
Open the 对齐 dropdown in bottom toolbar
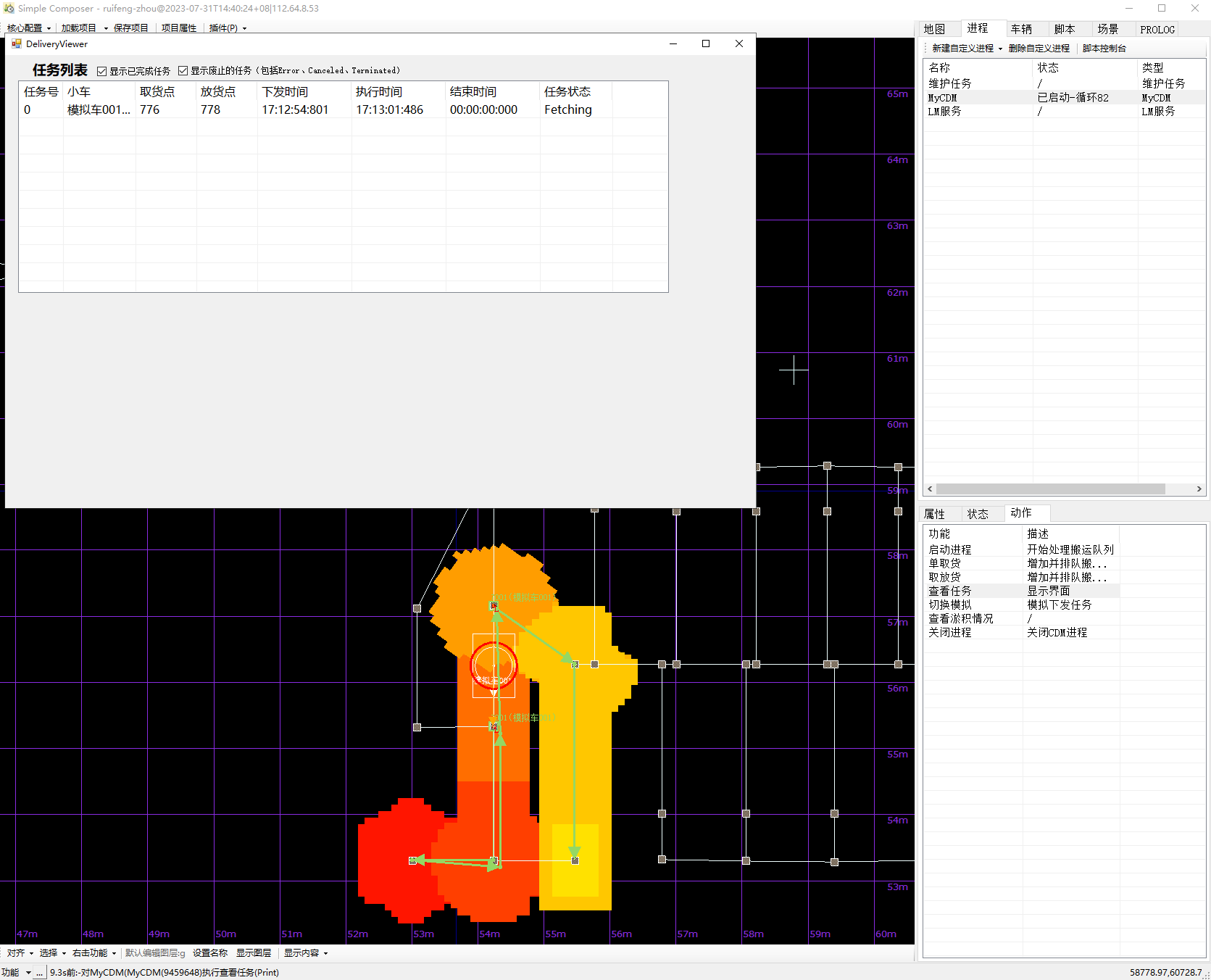[20, 953]
